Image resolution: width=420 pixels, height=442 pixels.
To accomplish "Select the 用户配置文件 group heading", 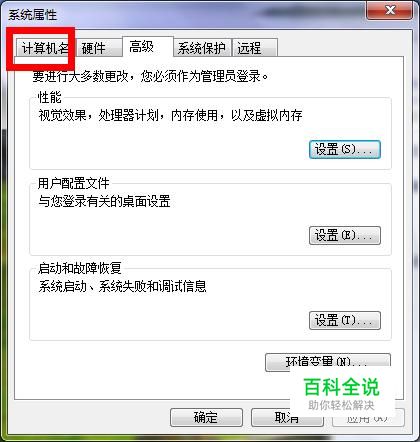I will pyautogui.click(x=74, y=183).
